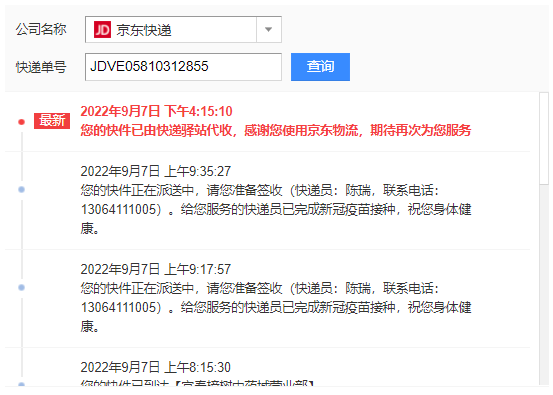The height and width of the screenshot is (395, 553).
Task: Click the timestamp 2022年9月7日 下午4:15:10
Action: pos(156,111)
